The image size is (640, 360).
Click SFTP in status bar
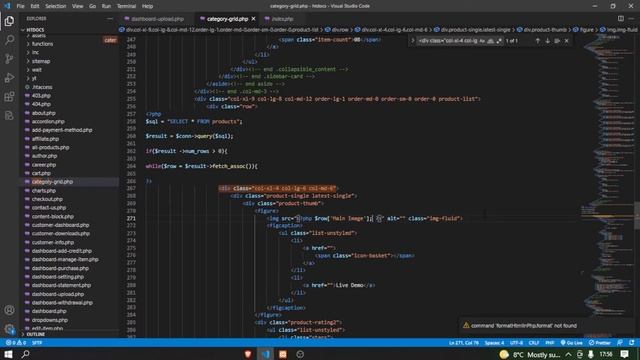click(37, 343)
